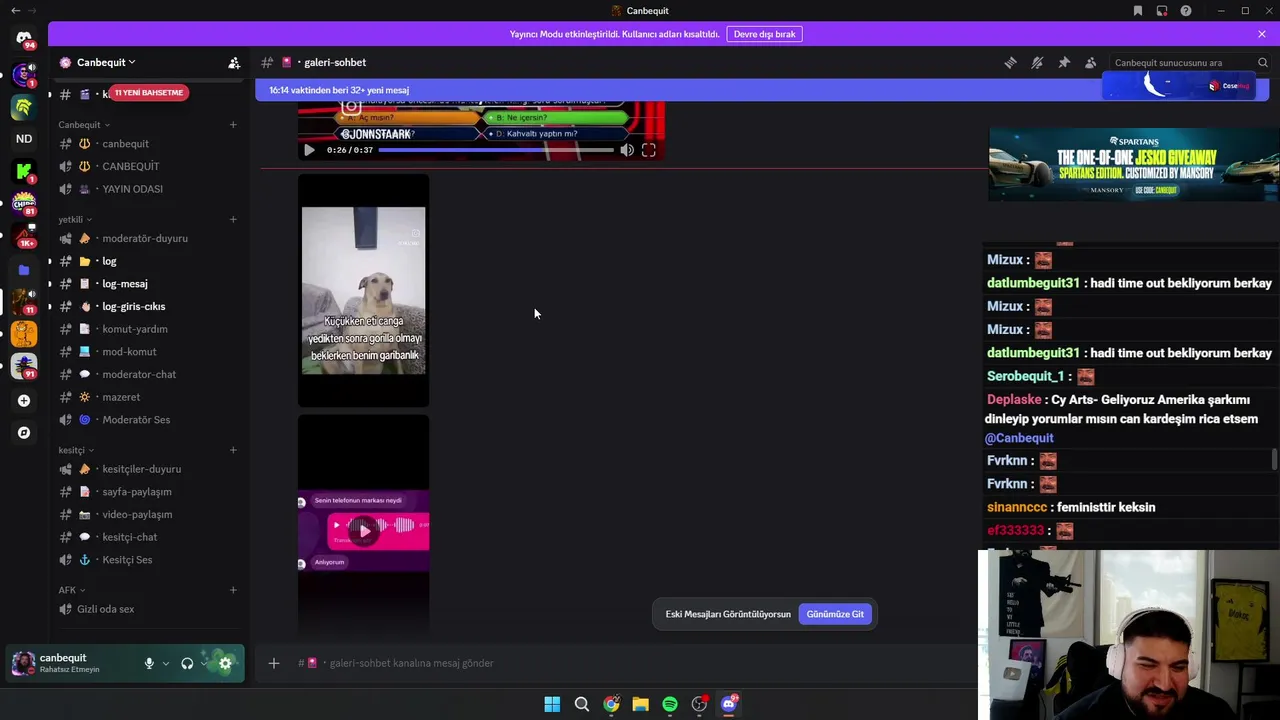
Task: Invite people to Canbequit server
Action: coord(234,62)
